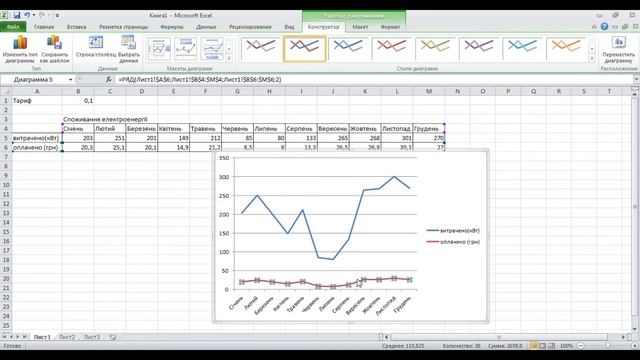The width and height of the screenshot is (640, 360).
Task: Click the Save icon in Quick Access
Action: [x=17, y=16]
